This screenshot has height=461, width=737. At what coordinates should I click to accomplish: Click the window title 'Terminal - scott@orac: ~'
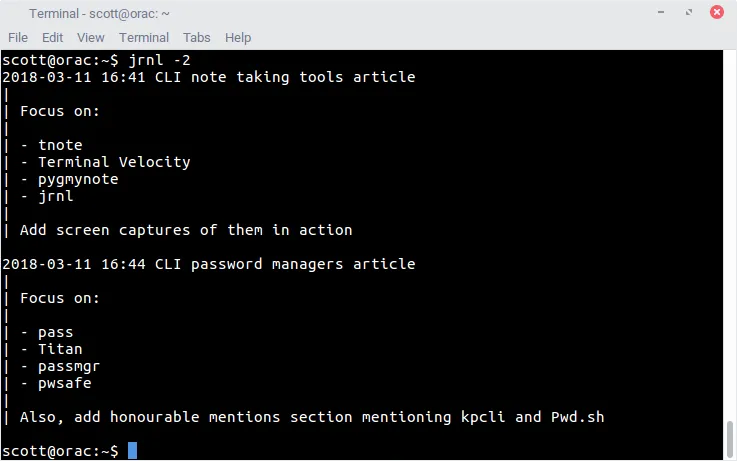(x=98, y=13)
